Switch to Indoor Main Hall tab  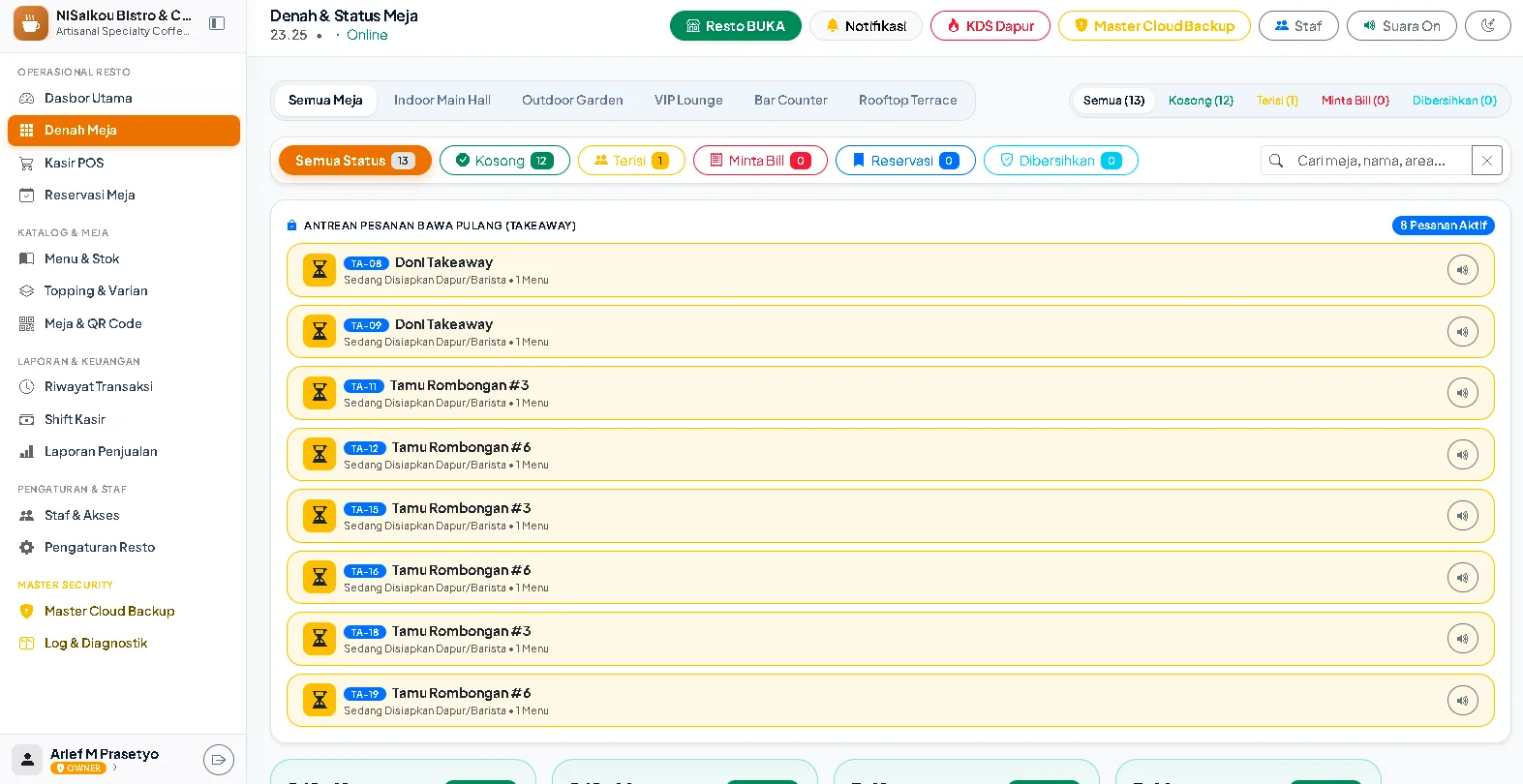pyautogui.click(x=442, y=101)
